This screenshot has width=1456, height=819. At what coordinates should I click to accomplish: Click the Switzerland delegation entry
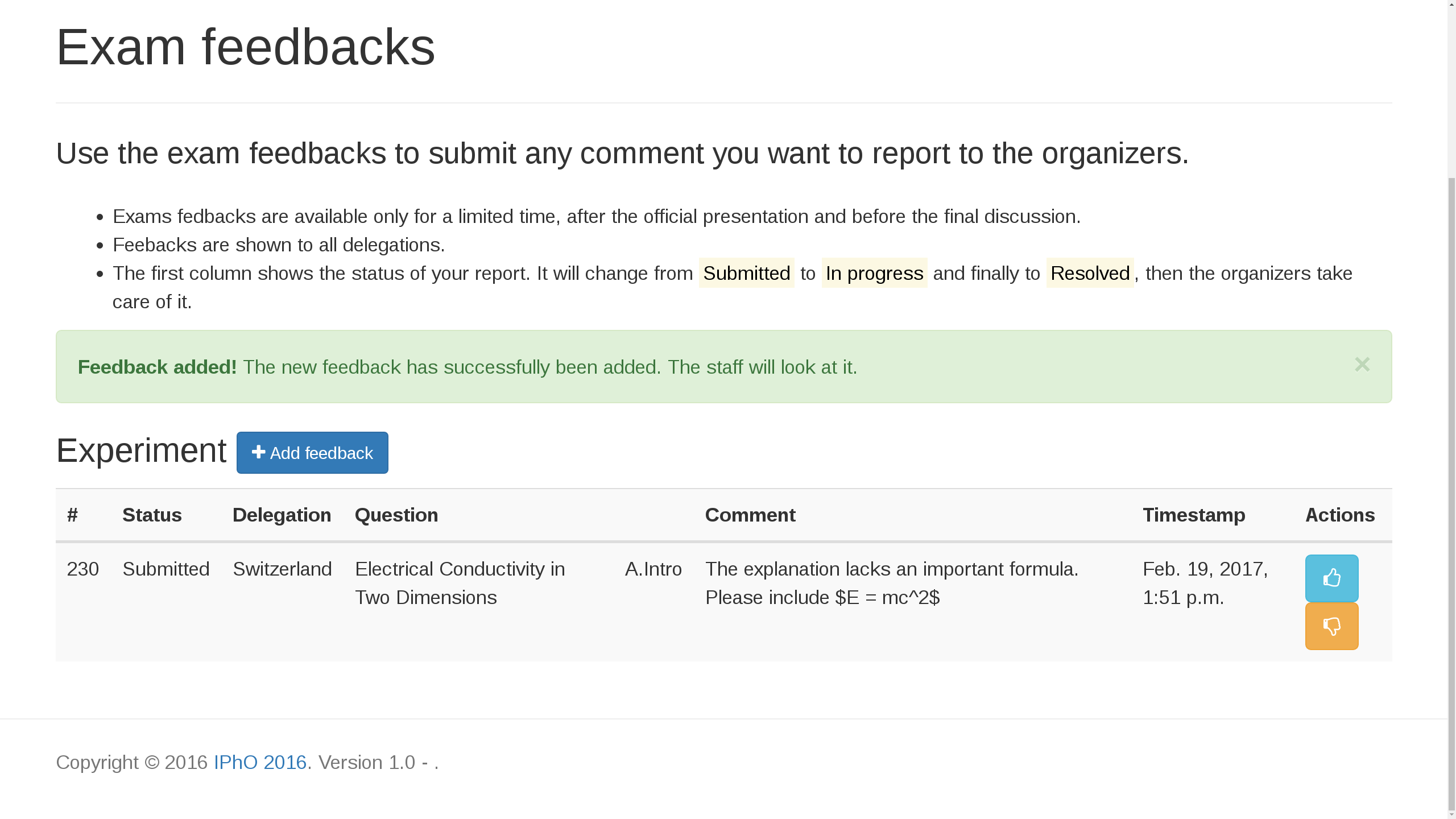tap(282, 569)
